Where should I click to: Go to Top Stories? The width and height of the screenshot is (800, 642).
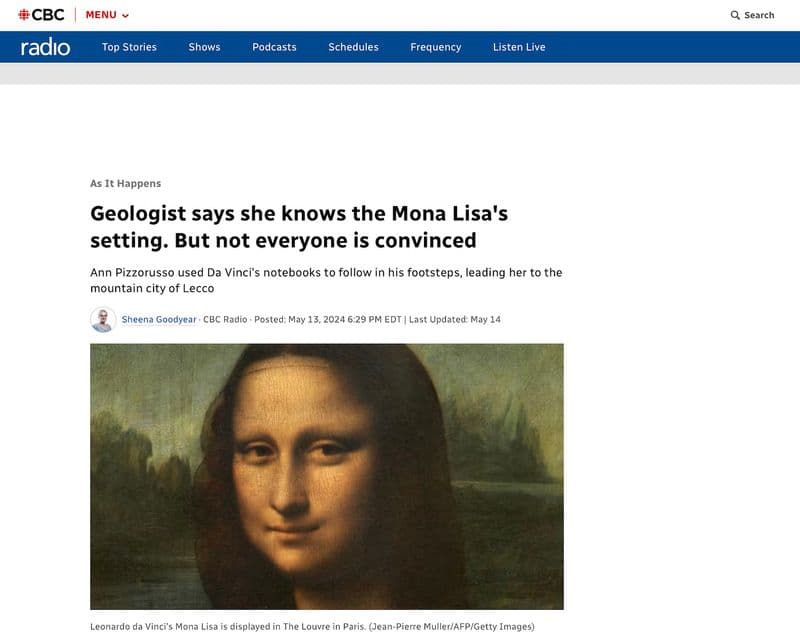(x=129, y=47)
